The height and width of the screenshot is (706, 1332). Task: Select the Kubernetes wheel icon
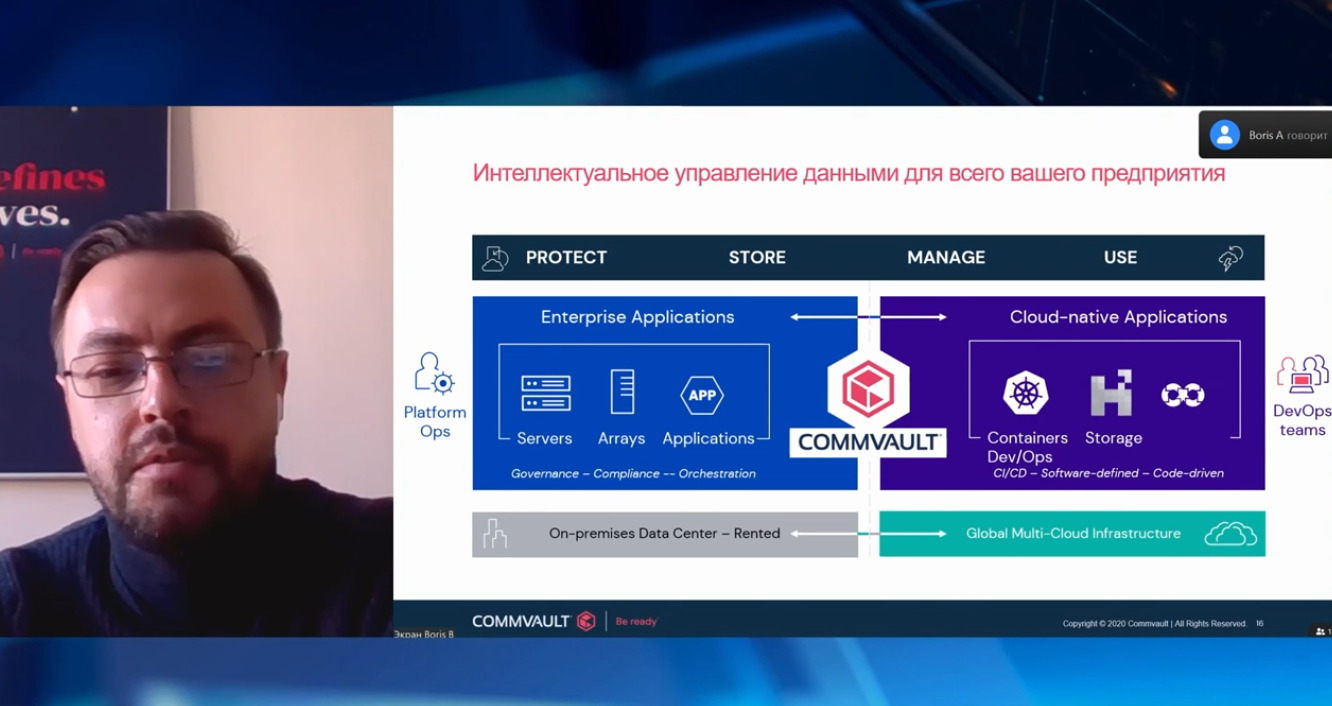point(1026,393)
